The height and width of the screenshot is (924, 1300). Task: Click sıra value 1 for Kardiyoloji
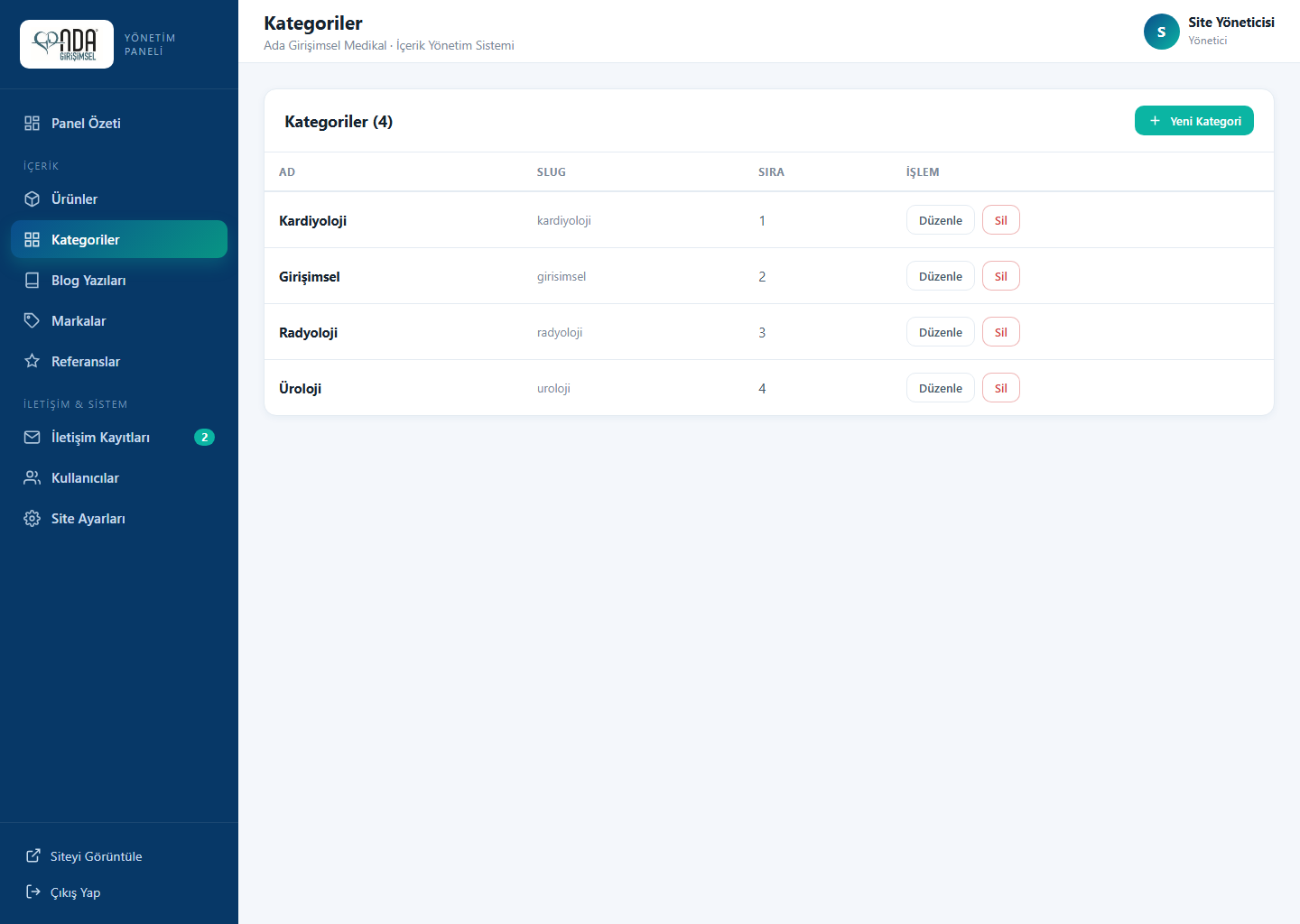[x=762, y=221]
